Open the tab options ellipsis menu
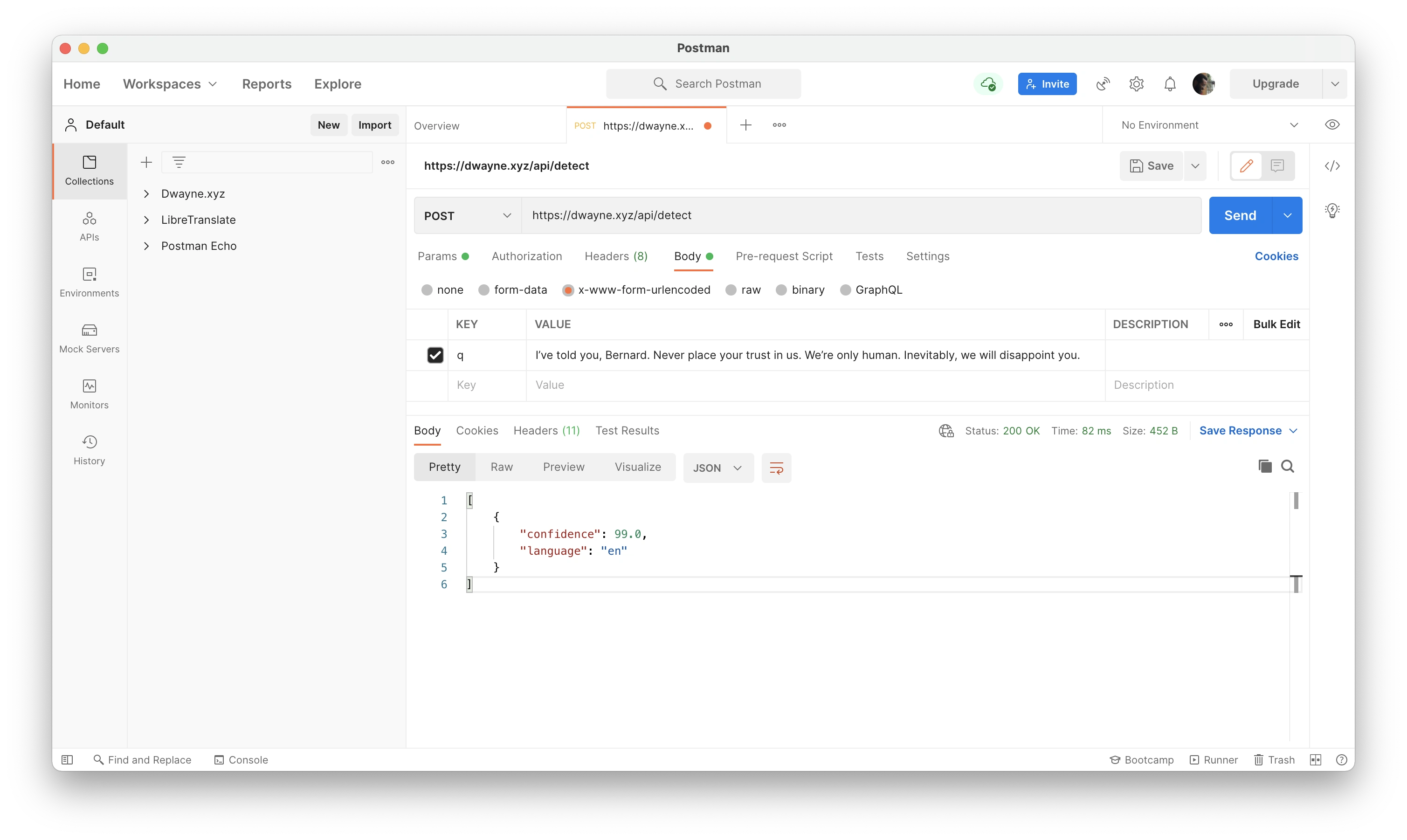The height and width of the screenshot is (840, 1407). (x=779, y=125)
